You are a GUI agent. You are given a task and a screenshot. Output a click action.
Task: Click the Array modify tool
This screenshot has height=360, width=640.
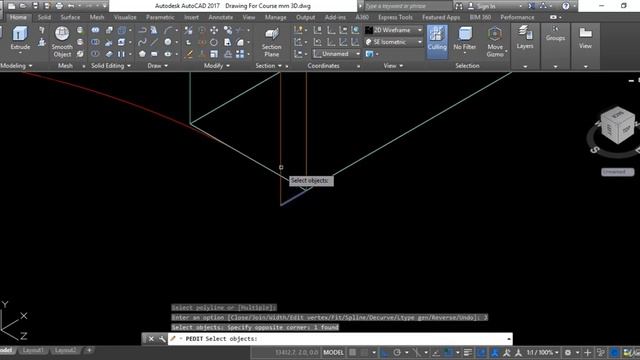[240, 54]
